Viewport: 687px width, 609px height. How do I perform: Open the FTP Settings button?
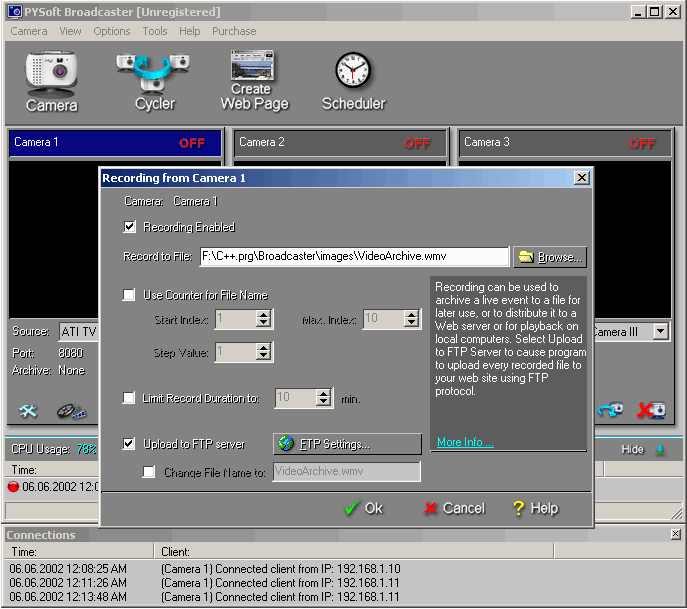[347, 444]
